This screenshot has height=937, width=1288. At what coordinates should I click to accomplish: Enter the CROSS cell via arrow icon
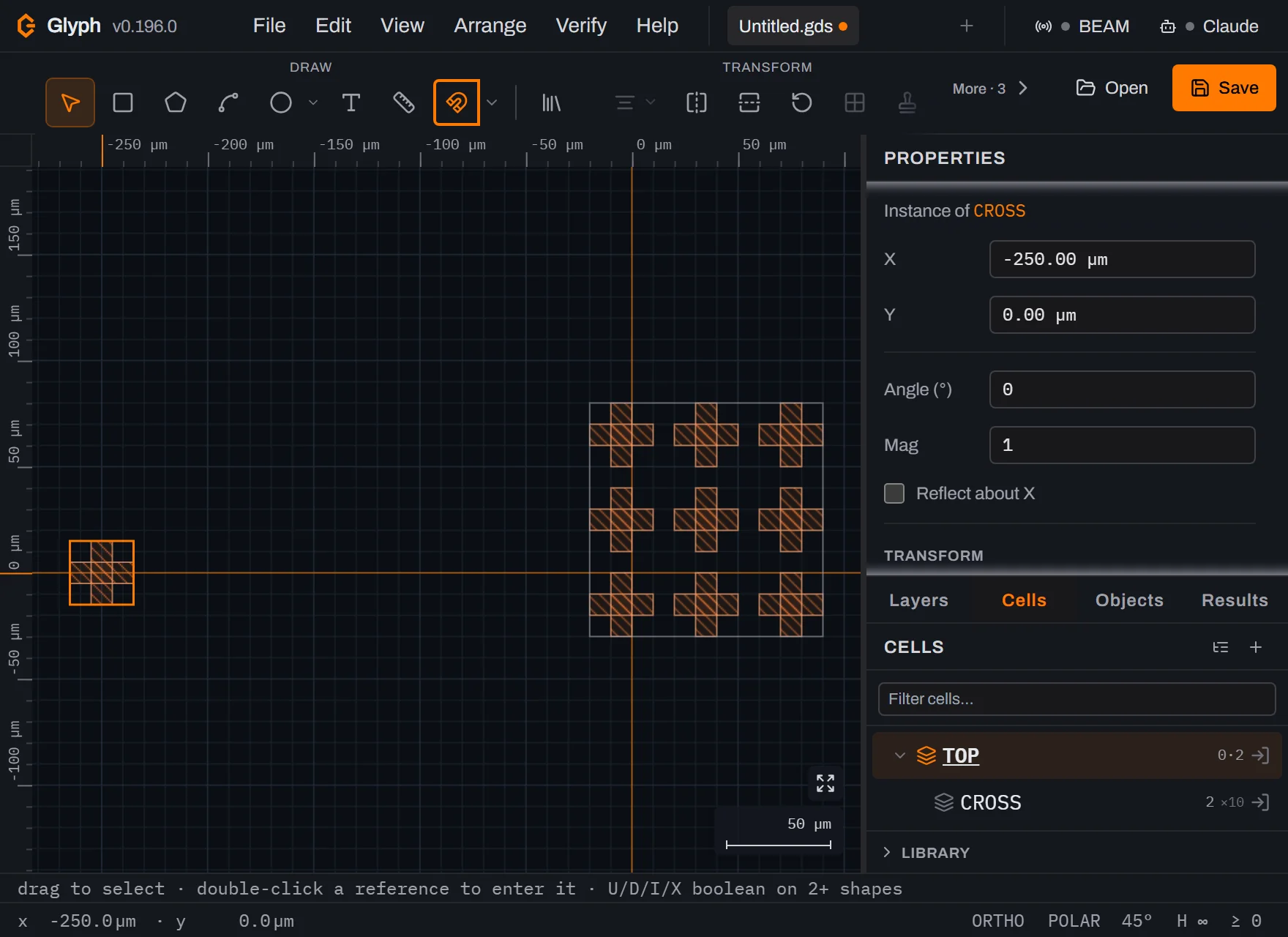click(1261, 802)
